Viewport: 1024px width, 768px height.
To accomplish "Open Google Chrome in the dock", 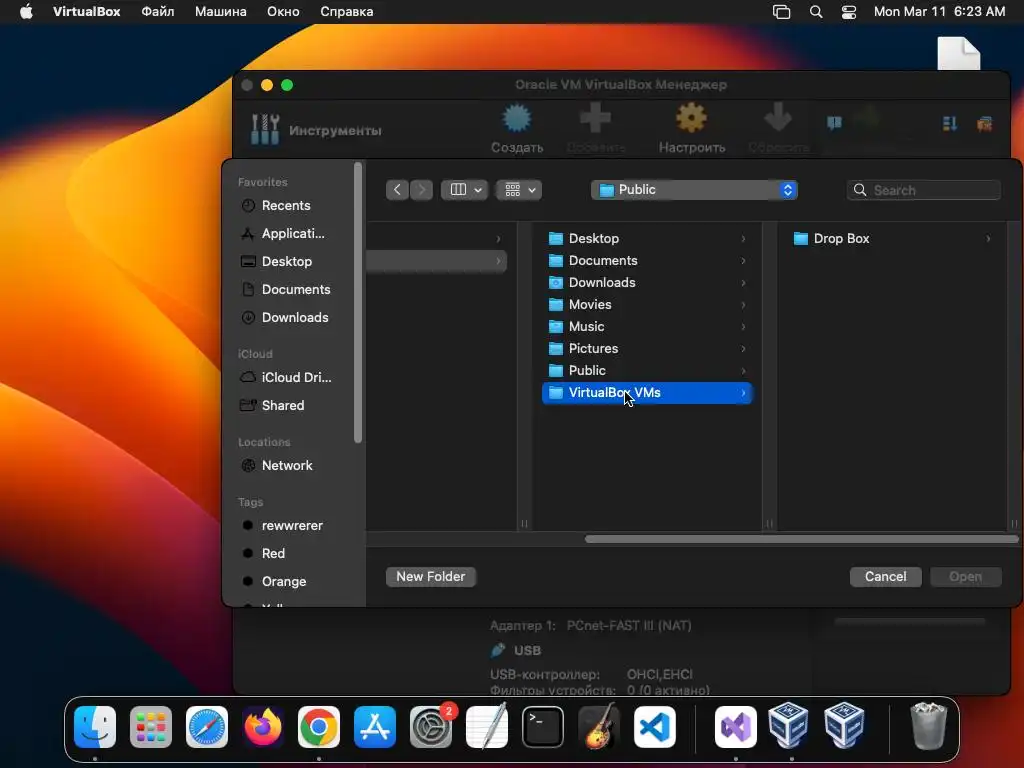I will [x=319, y=726].
